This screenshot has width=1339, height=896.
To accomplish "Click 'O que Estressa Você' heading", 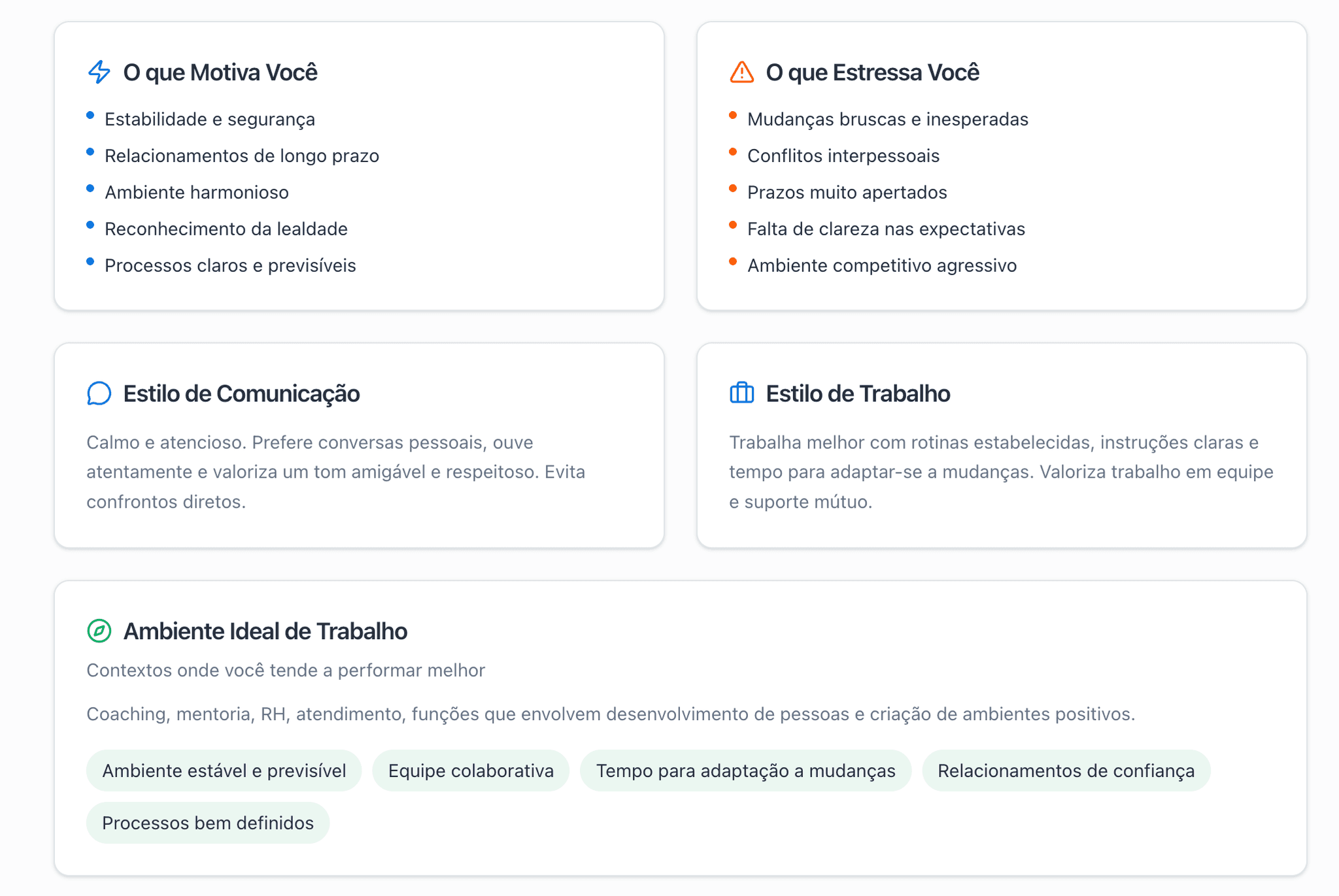I will click(x=872, y=72).
